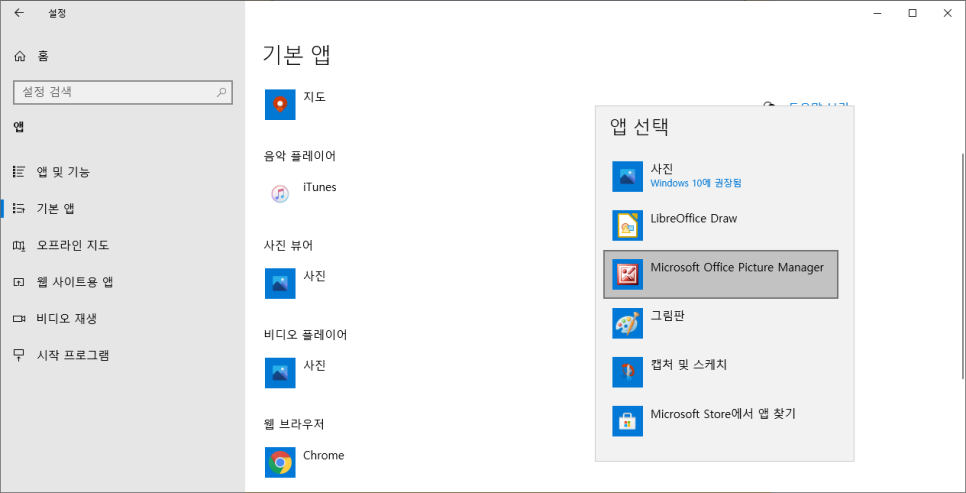Open Microsoft Store에서 앱 찾기 label
Viewport: 966px width, 493px height.
[723, 414]
